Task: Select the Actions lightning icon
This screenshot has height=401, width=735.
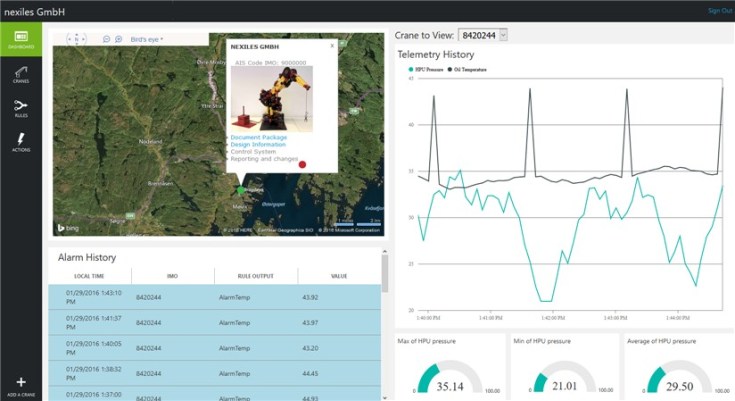Action: click(20, 141)
